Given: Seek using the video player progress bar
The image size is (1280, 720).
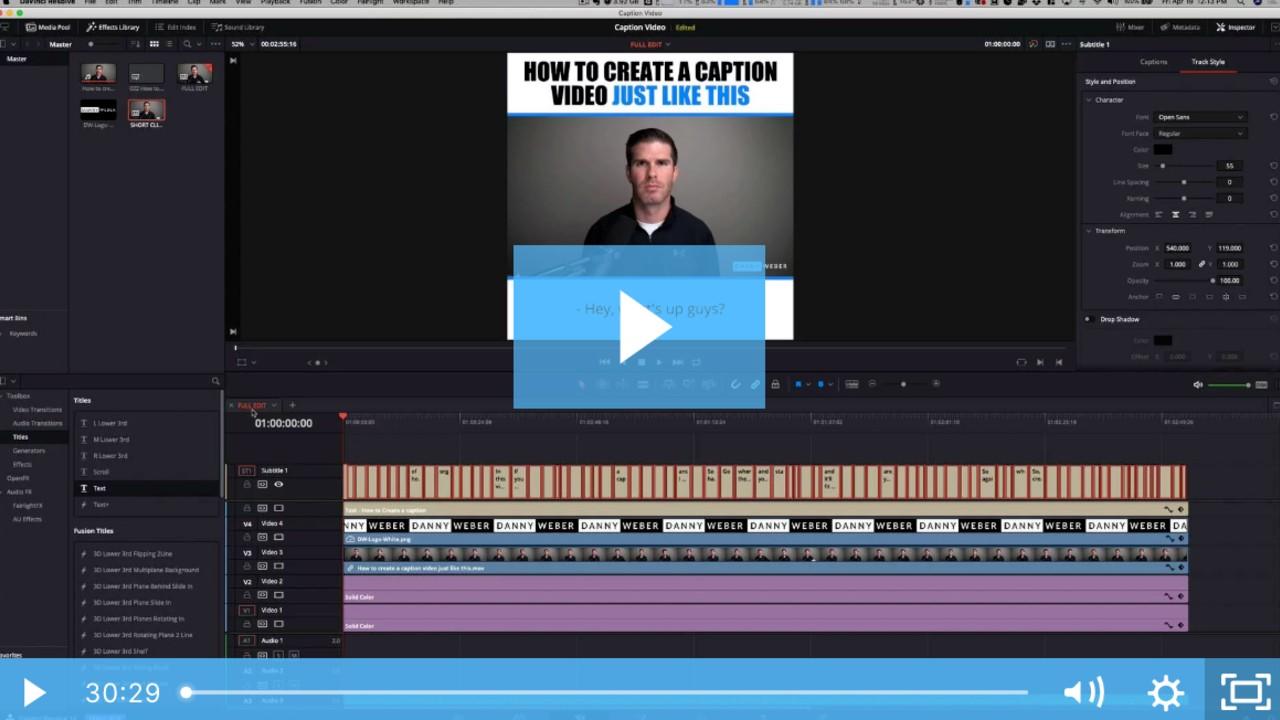Looking at the screenshot, I should click(606, 692).
